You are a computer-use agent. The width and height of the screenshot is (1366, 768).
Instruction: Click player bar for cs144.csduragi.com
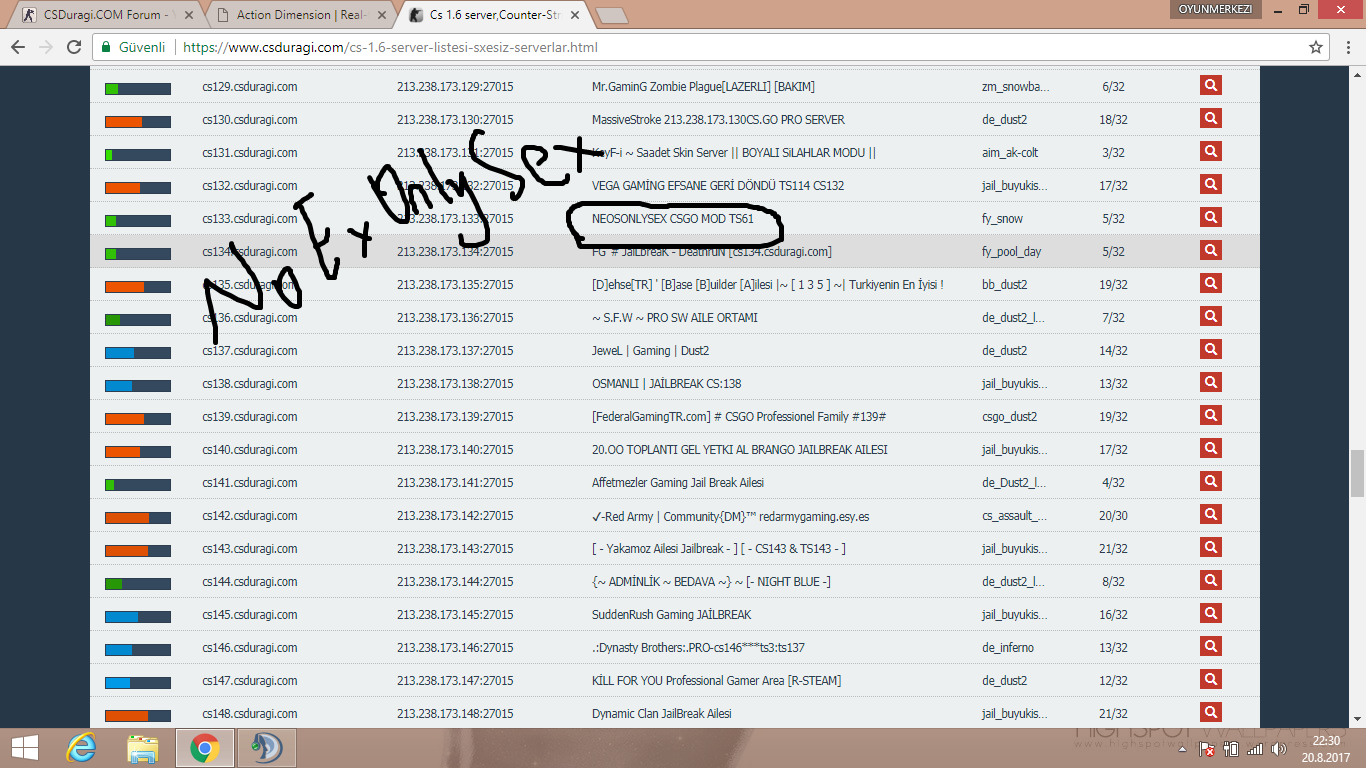click(x=138, y=584)
